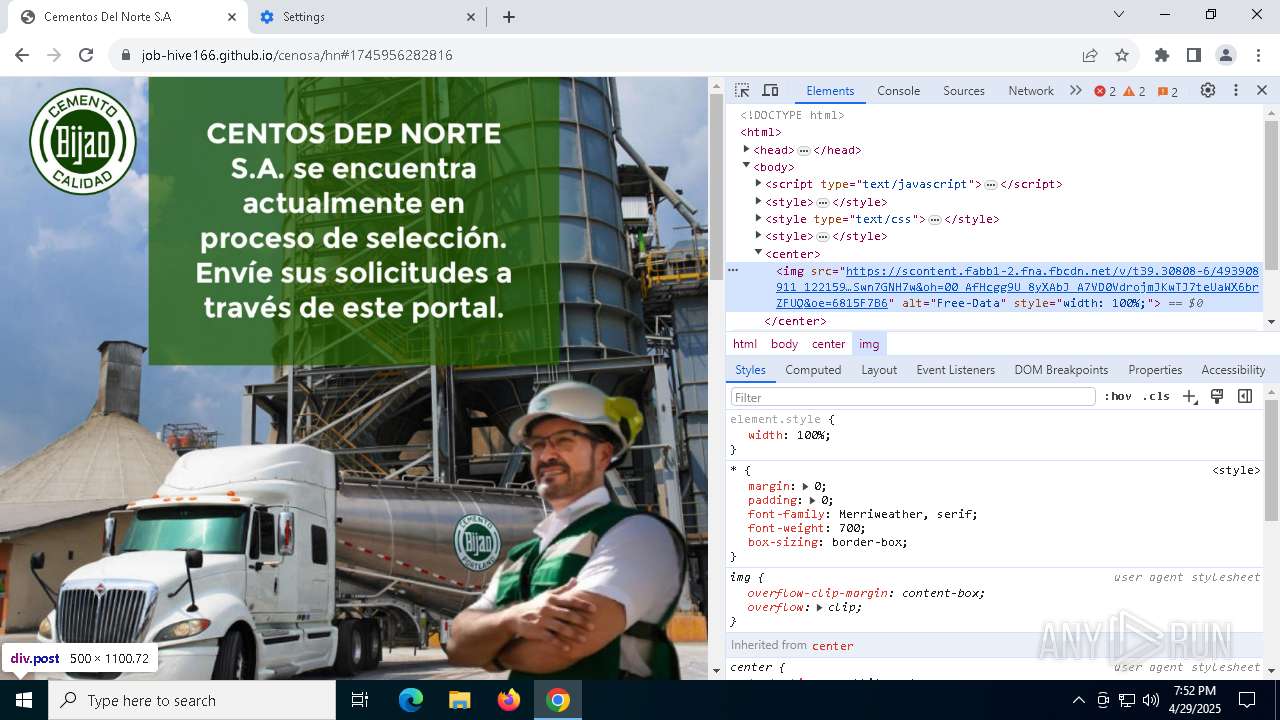Select the html breadcrumb
Viewport: 1280px width, 720px height.
(745, 343)
